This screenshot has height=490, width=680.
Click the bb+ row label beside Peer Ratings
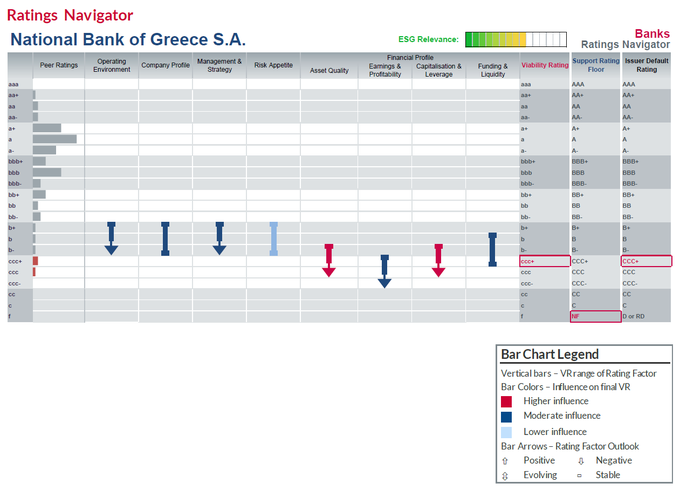coord(14,195)
